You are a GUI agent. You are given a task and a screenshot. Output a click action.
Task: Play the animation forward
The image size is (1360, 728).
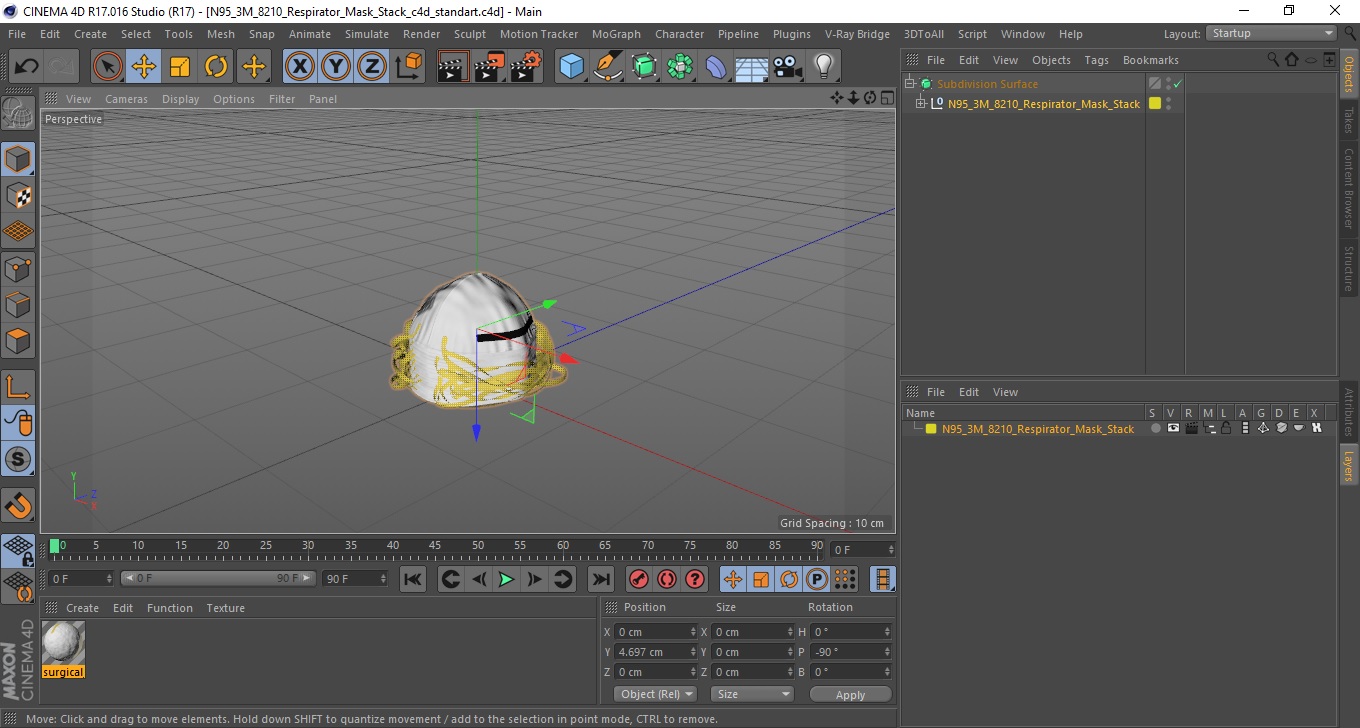point(506,579)
